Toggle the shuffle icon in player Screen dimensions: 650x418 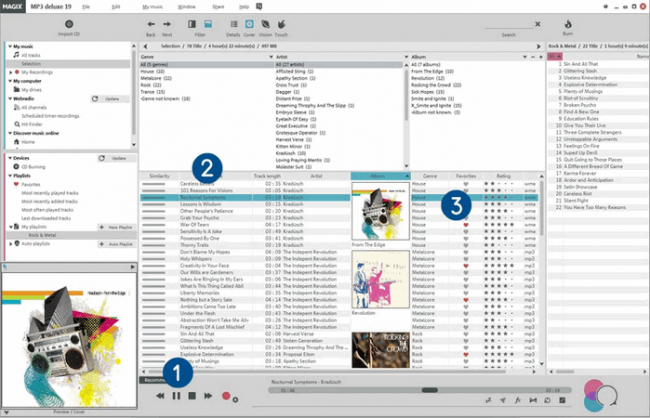click(x=488, y=400)
